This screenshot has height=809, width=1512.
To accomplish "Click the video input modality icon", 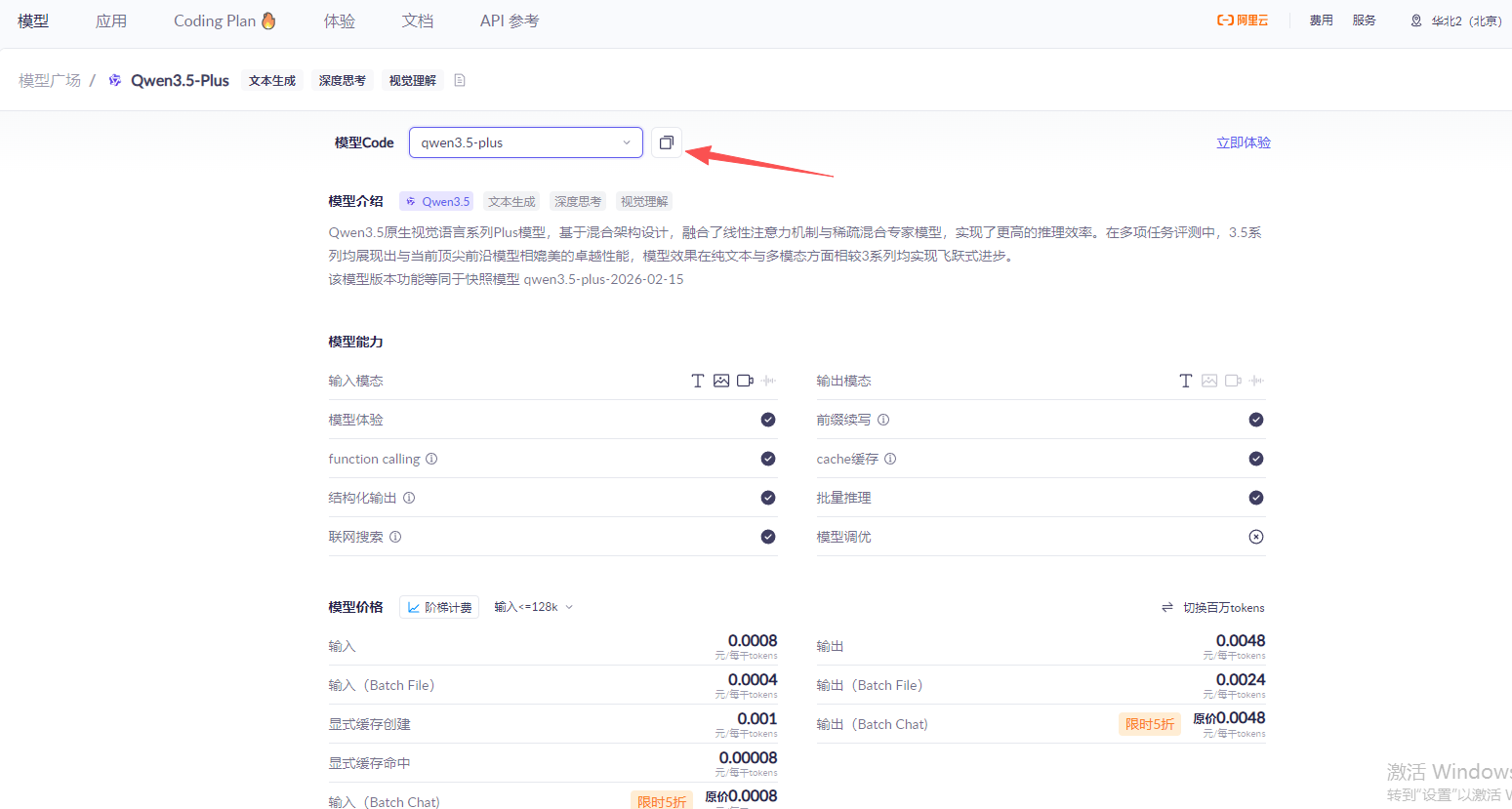I will pos(745,381).
